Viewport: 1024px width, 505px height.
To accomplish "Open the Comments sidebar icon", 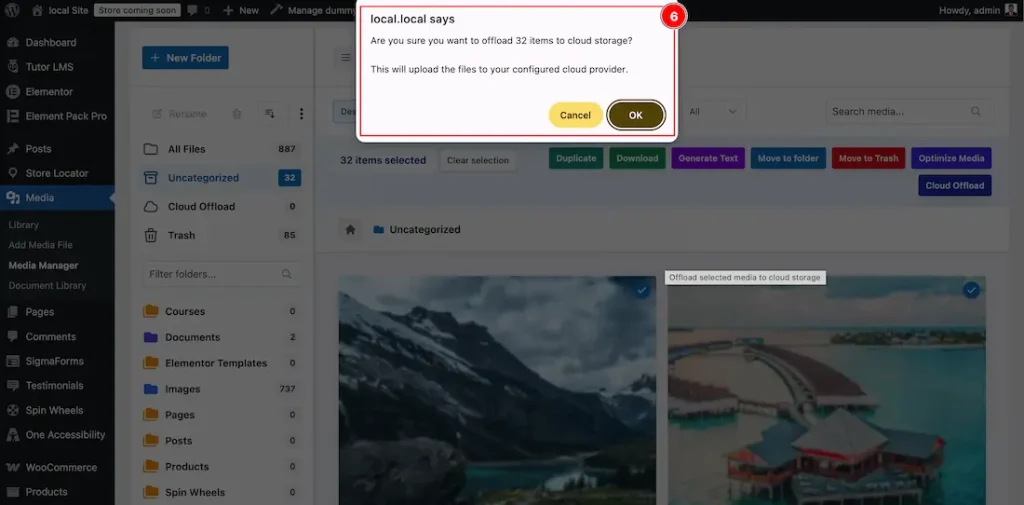I will pos(12,336).
